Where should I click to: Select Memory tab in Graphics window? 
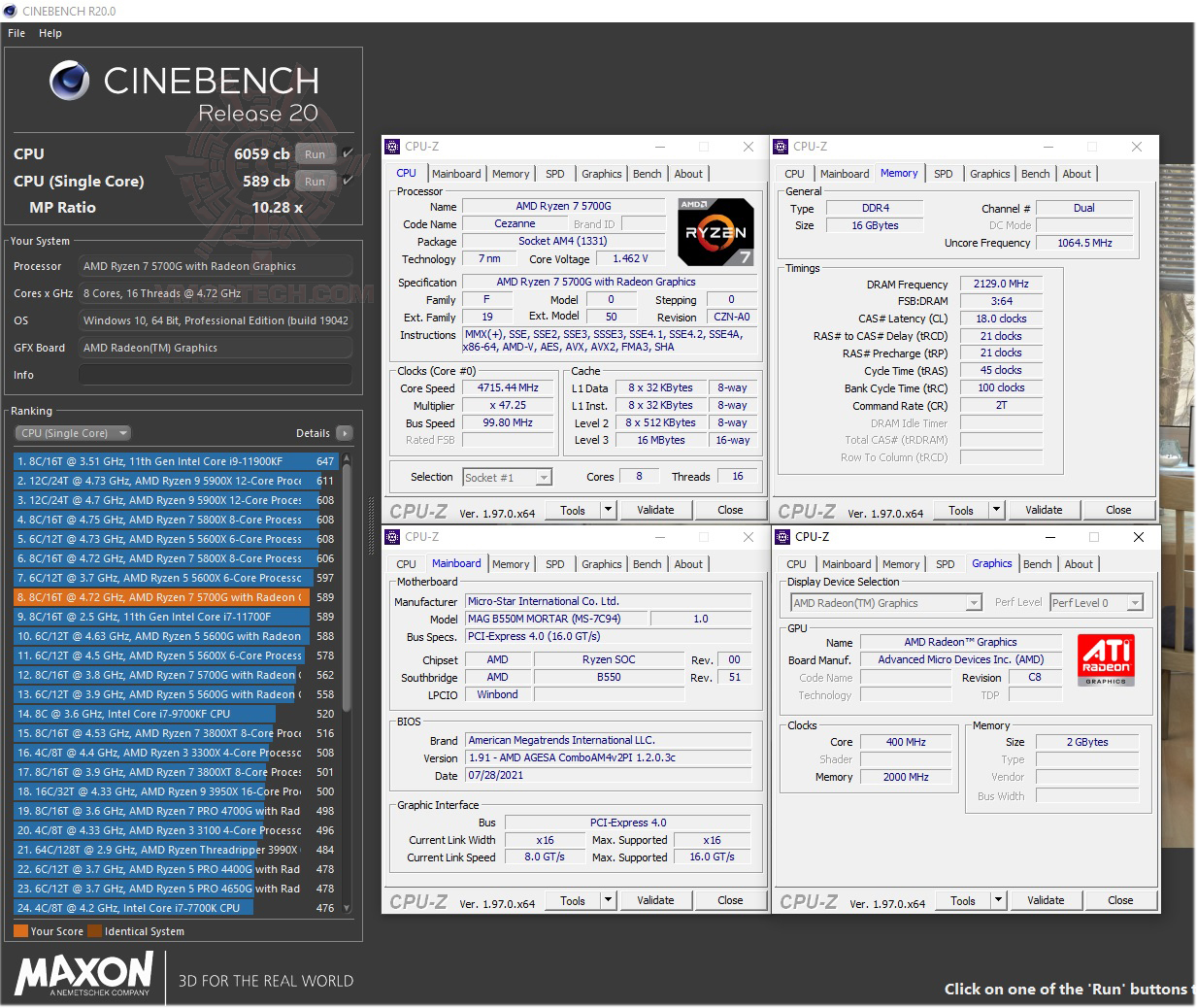point(901,564)
